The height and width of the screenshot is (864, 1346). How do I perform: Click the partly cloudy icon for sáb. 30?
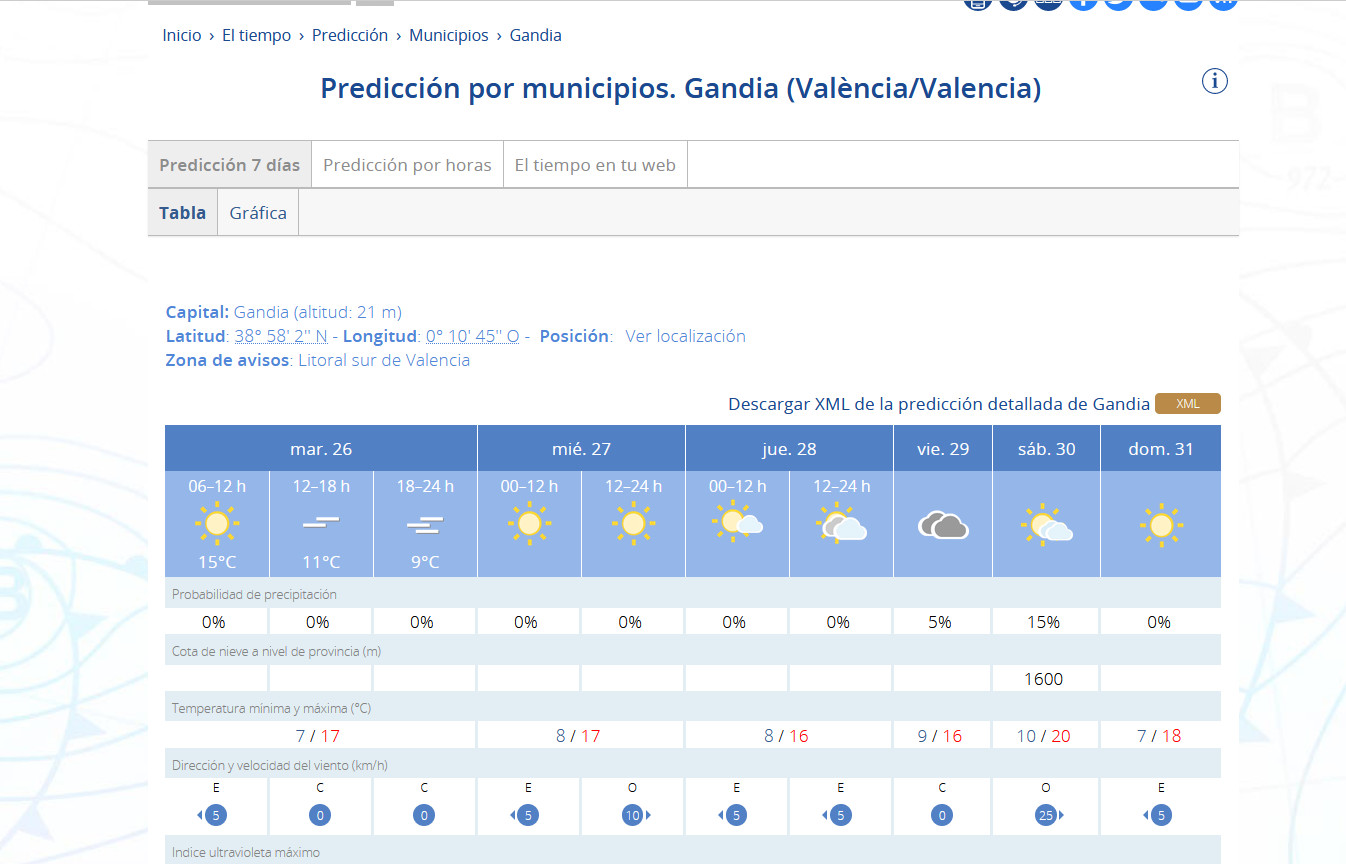[1047, 523]
